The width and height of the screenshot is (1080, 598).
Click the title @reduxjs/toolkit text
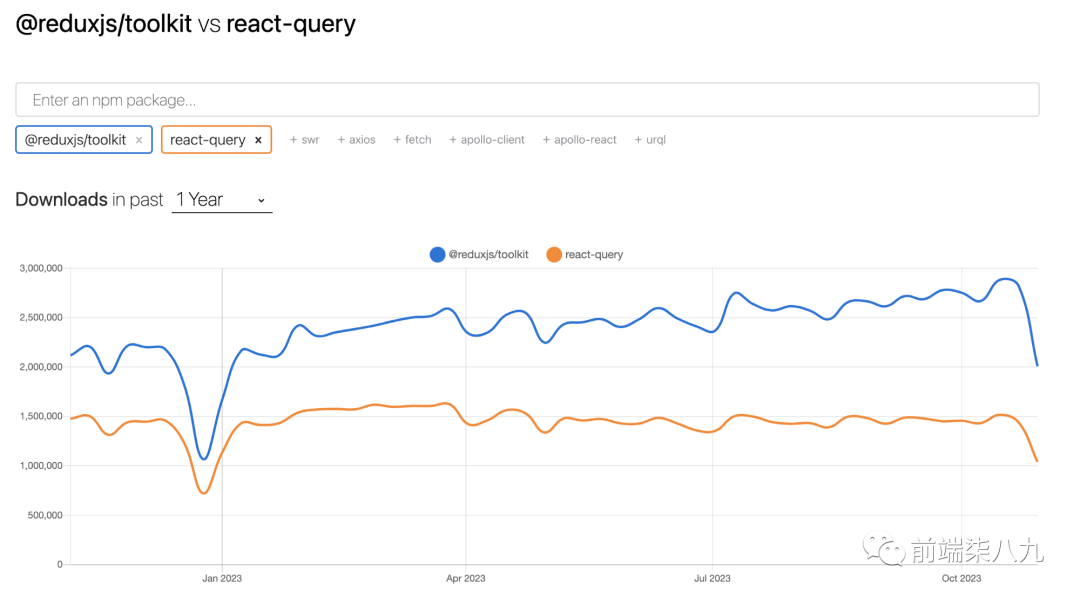click(x=103, y=24)
